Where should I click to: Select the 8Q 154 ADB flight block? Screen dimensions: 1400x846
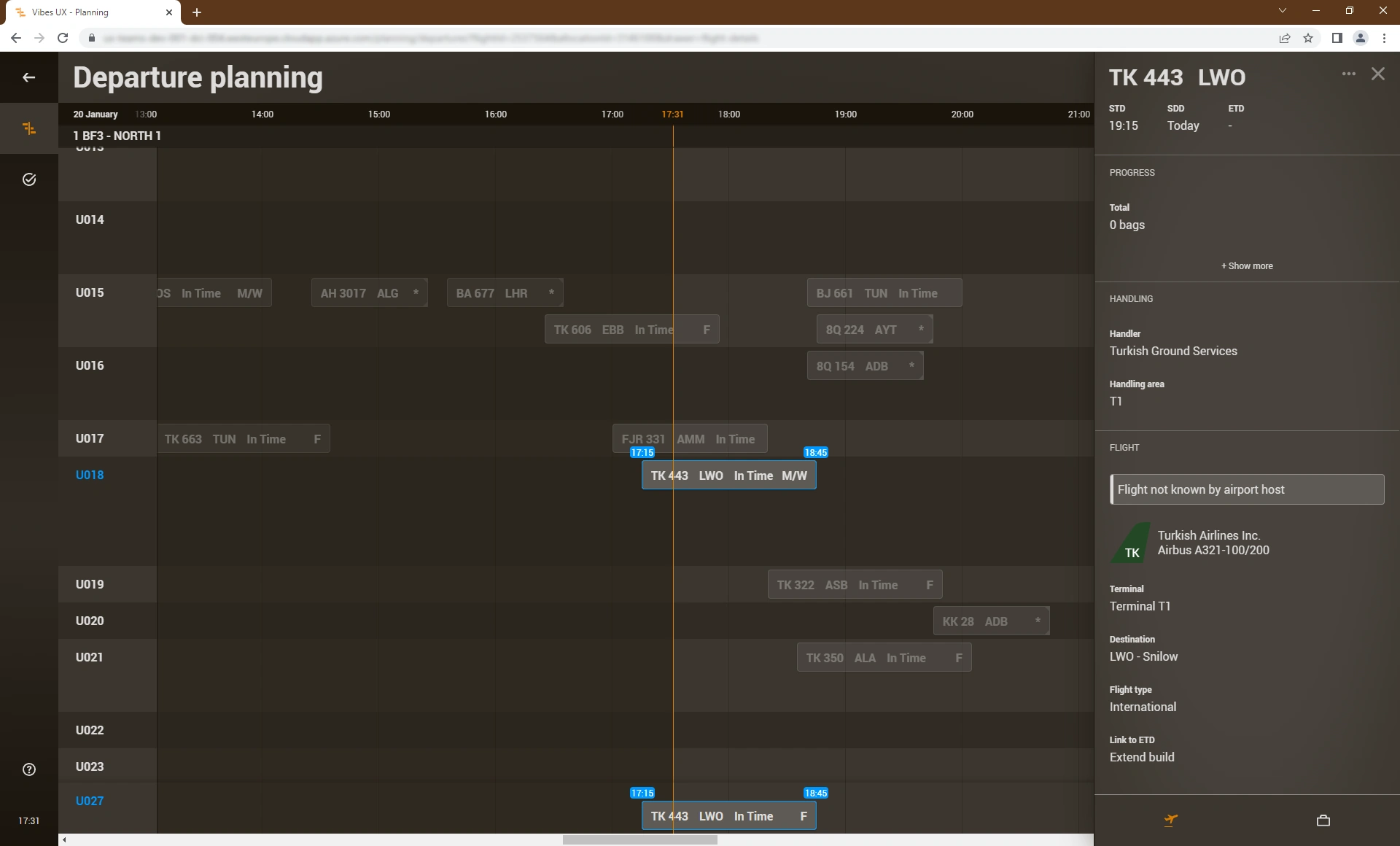[866, 366]
